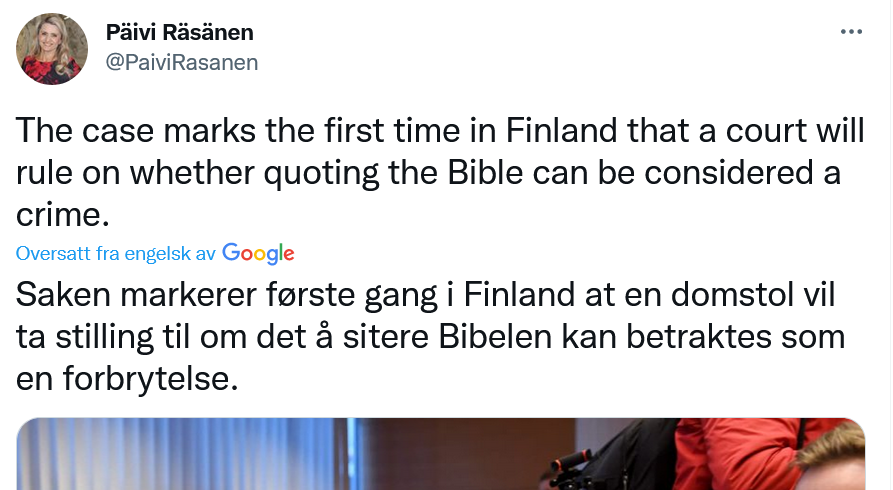Click 'Finland' in the first English line
The height and width of the screenshot is (490, 893).
562,130
